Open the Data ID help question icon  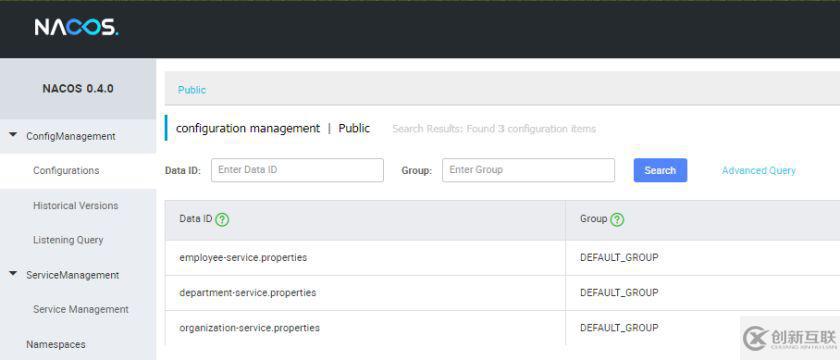coord(222,220)
